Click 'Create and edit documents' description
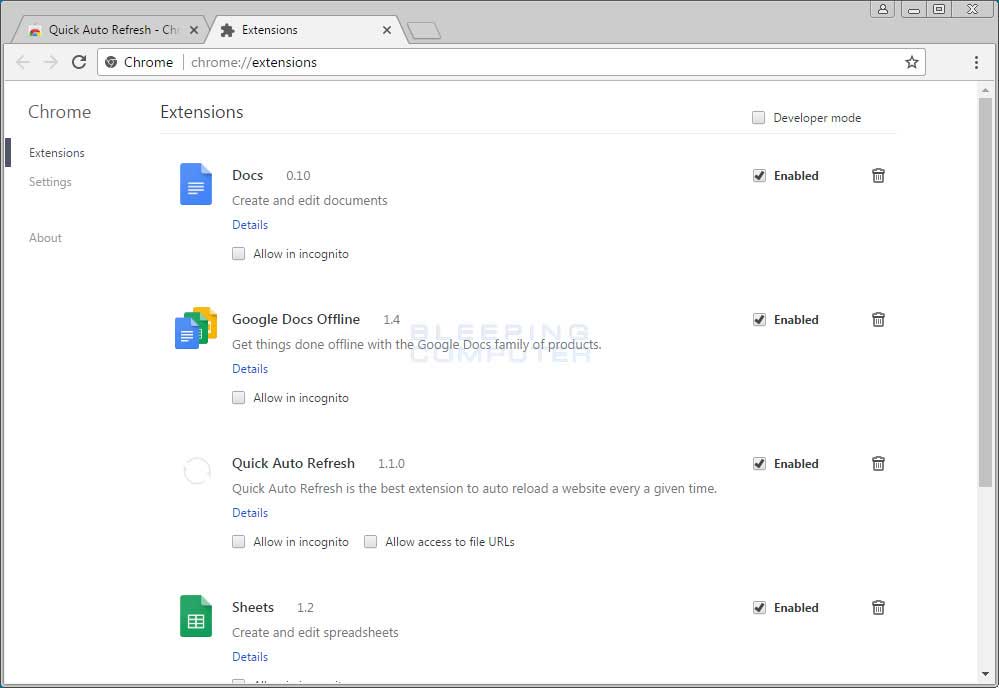The height and width of the screenshot is (688, 999). 310,201
